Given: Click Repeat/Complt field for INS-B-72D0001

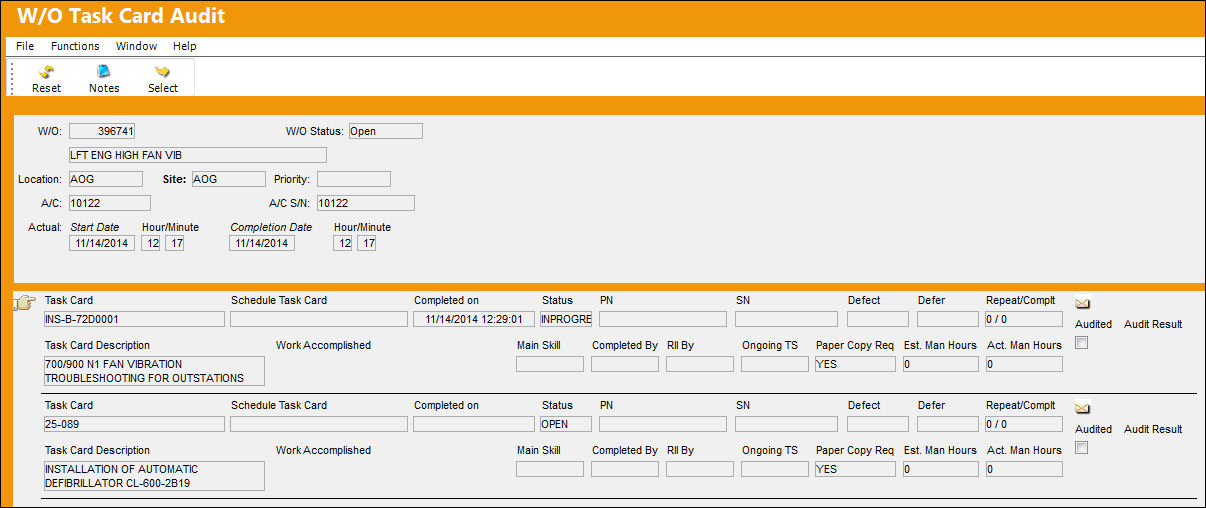Looking at the screenshot, I should tap(1023, 319).
